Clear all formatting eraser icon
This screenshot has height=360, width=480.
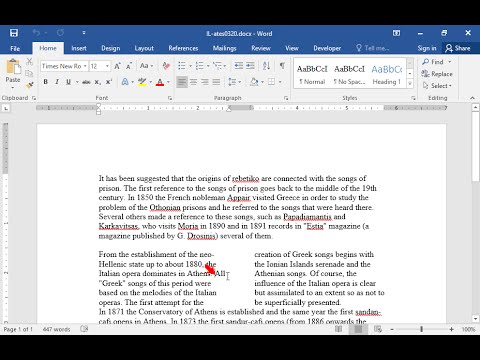(x=166, y=66)
